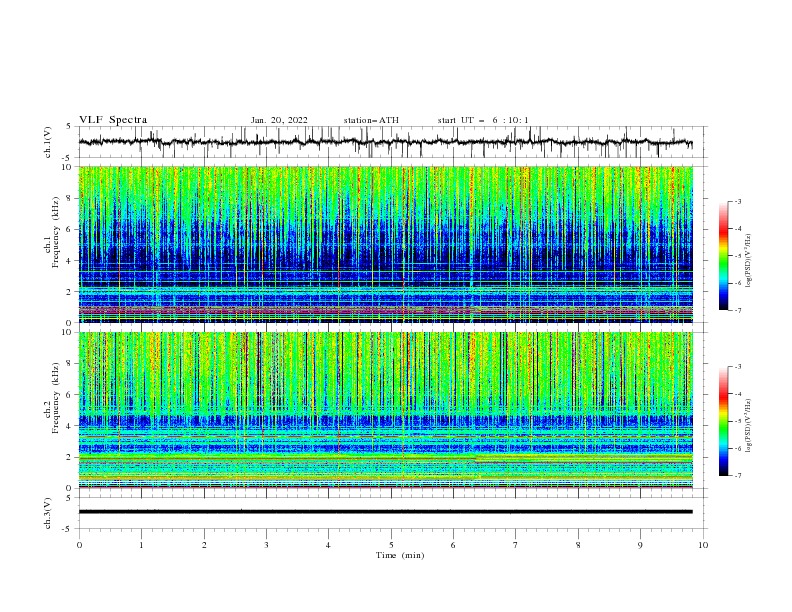Select the date label "Jan. 20, 2022"

(x=279, y=120)
